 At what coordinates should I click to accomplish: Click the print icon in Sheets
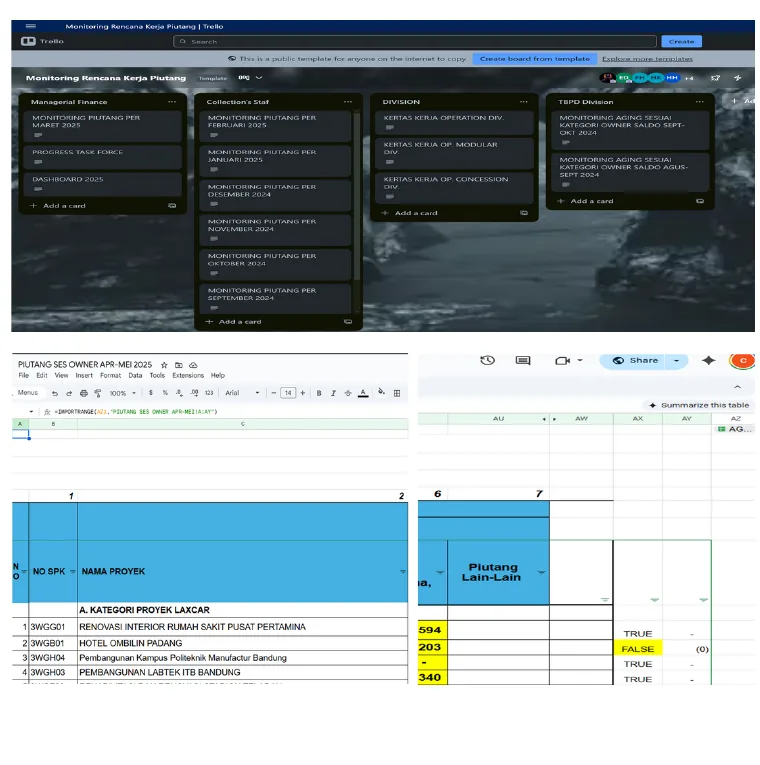tap(84, 393)
